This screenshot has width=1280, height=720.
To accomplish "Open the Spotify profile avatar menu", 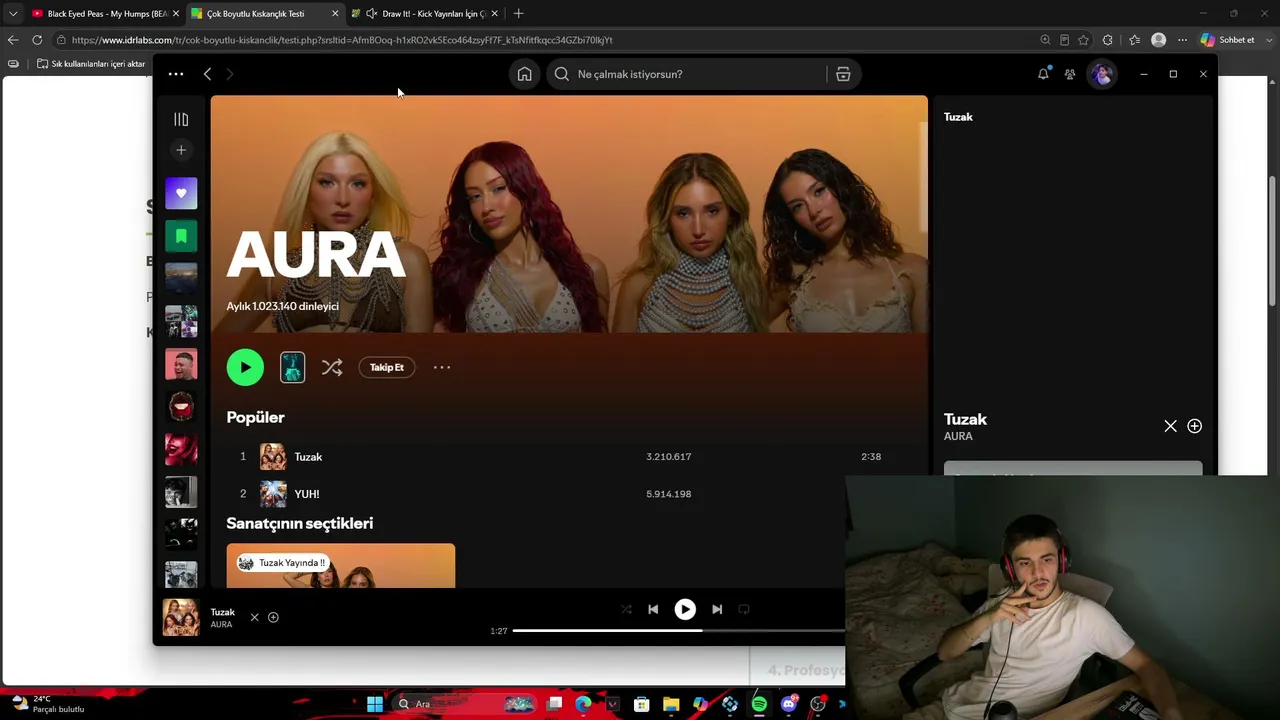I will click(1102, 74).
